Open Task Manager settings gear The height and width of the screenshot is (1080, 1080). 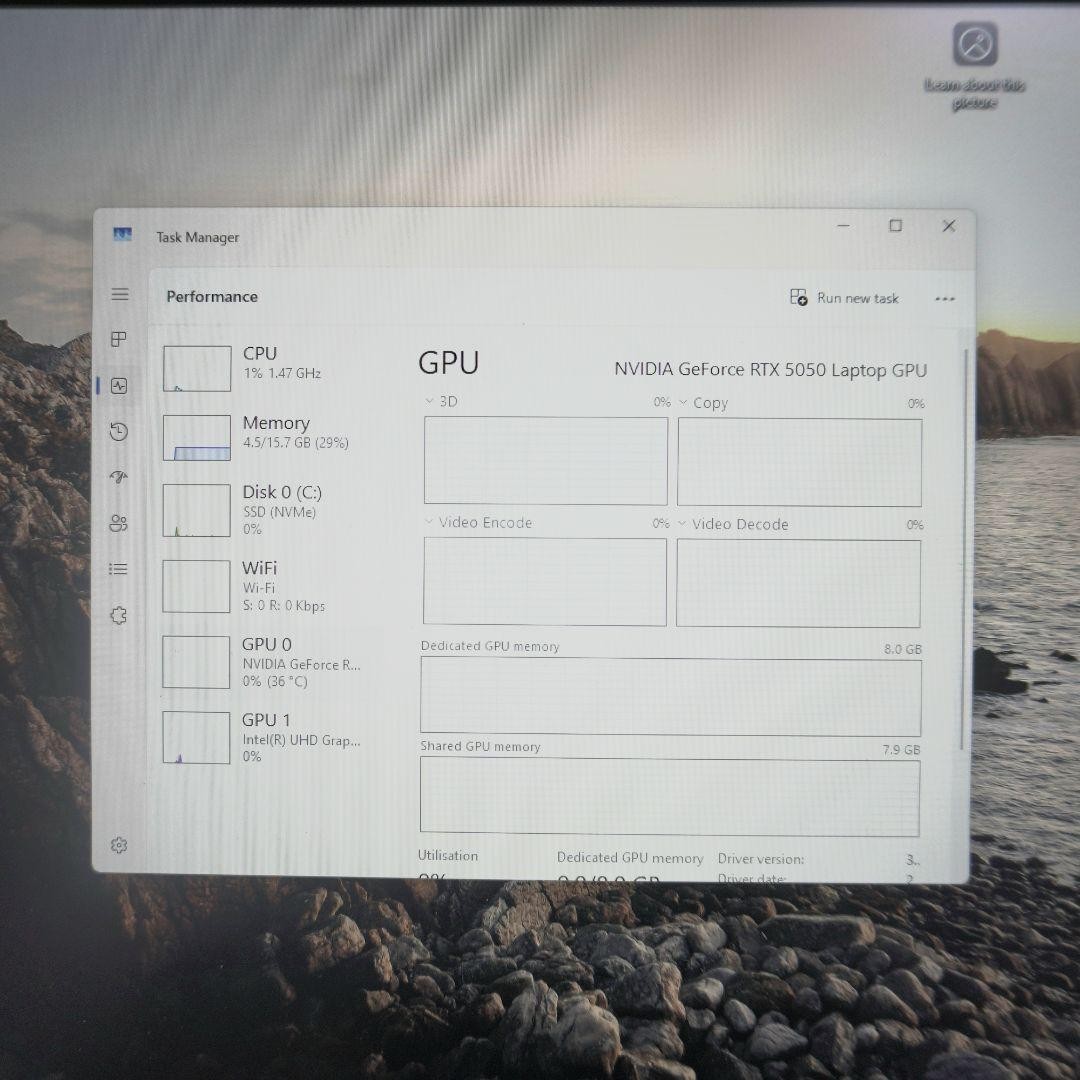point(118,845)
